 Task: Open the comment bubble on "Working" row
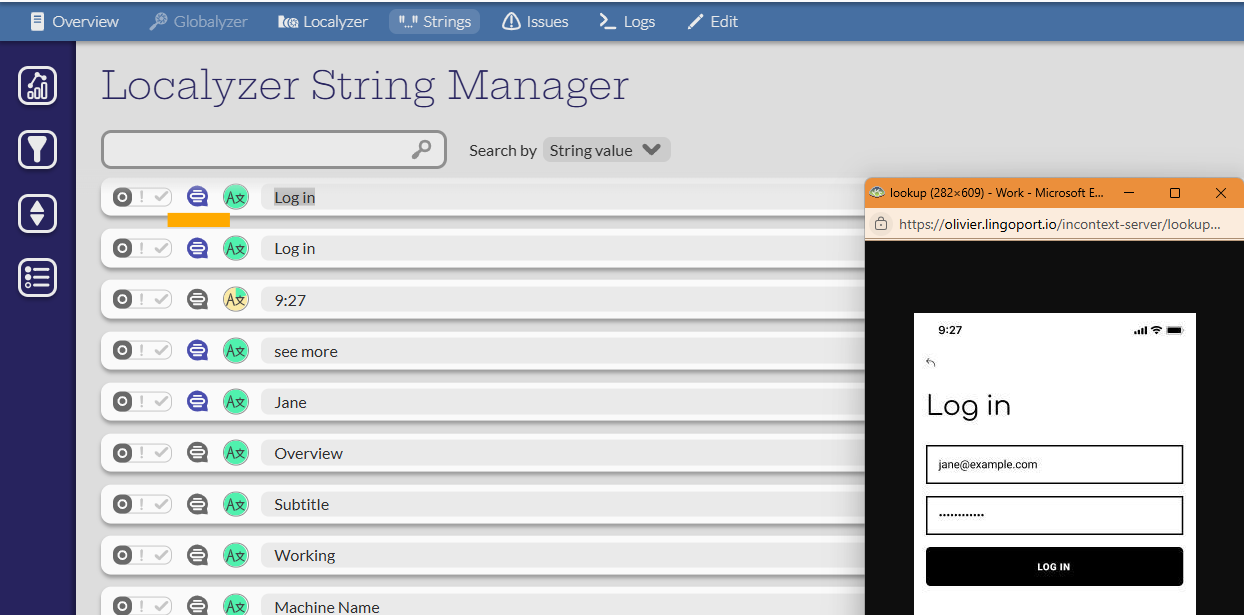pyautogui.click(x=198, y=555)
